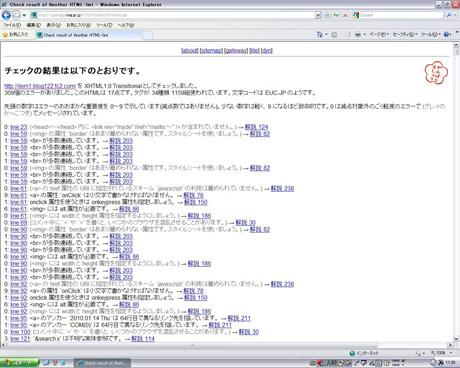
Task: Click the address bar URL field
Action: (x=173, y=15)
